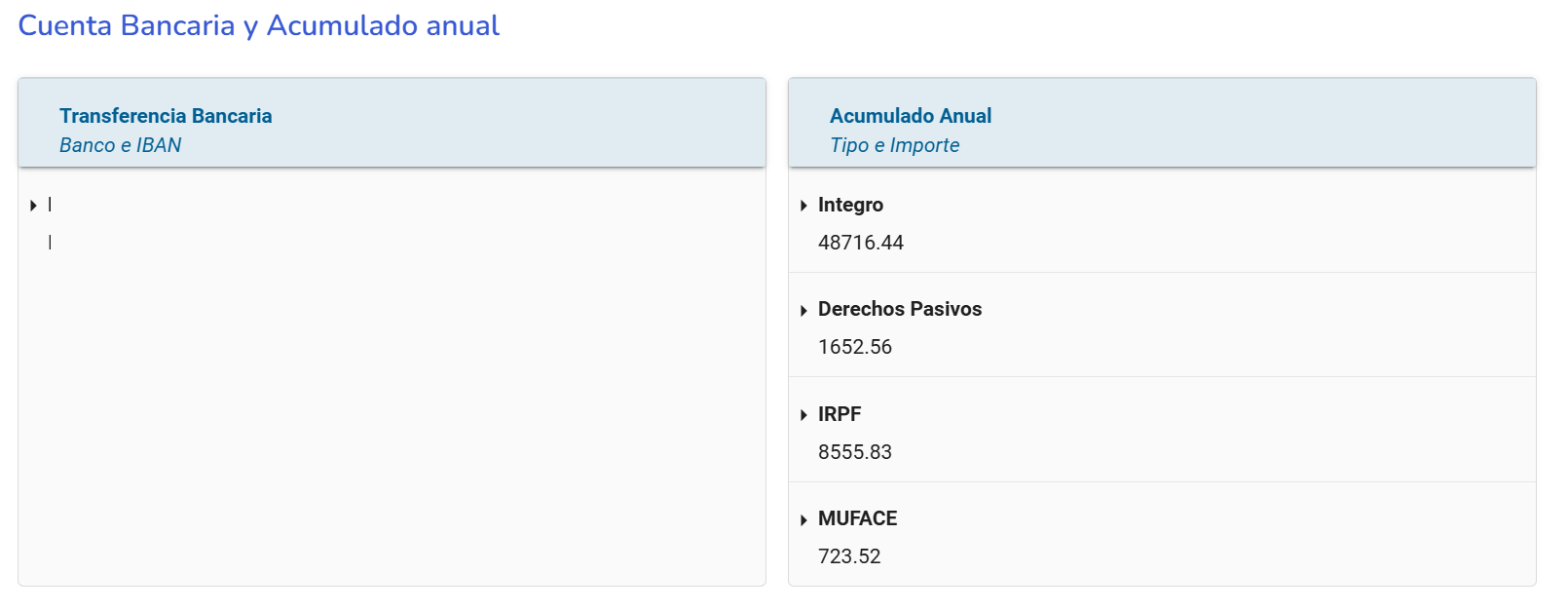Image resolution: width=1568 pixels, height=611 pixels.
Task: Click the empty IBAN value line
Action: (51, 243)
